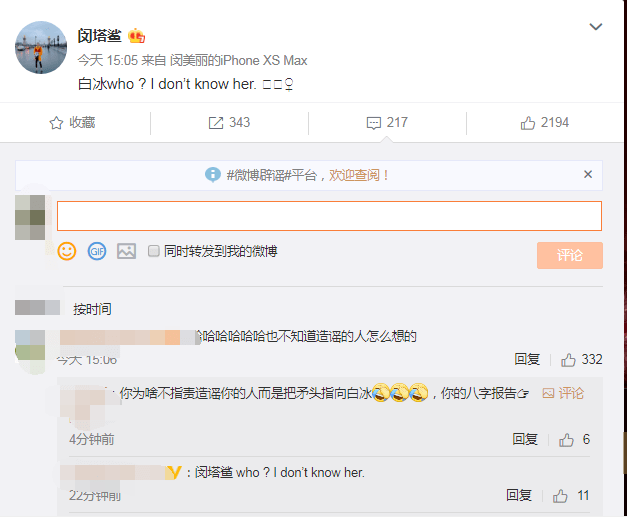The image size is (627, 518).
Task: Open 闵塔鲨 profile avatar picture
Action: (41, 48)
